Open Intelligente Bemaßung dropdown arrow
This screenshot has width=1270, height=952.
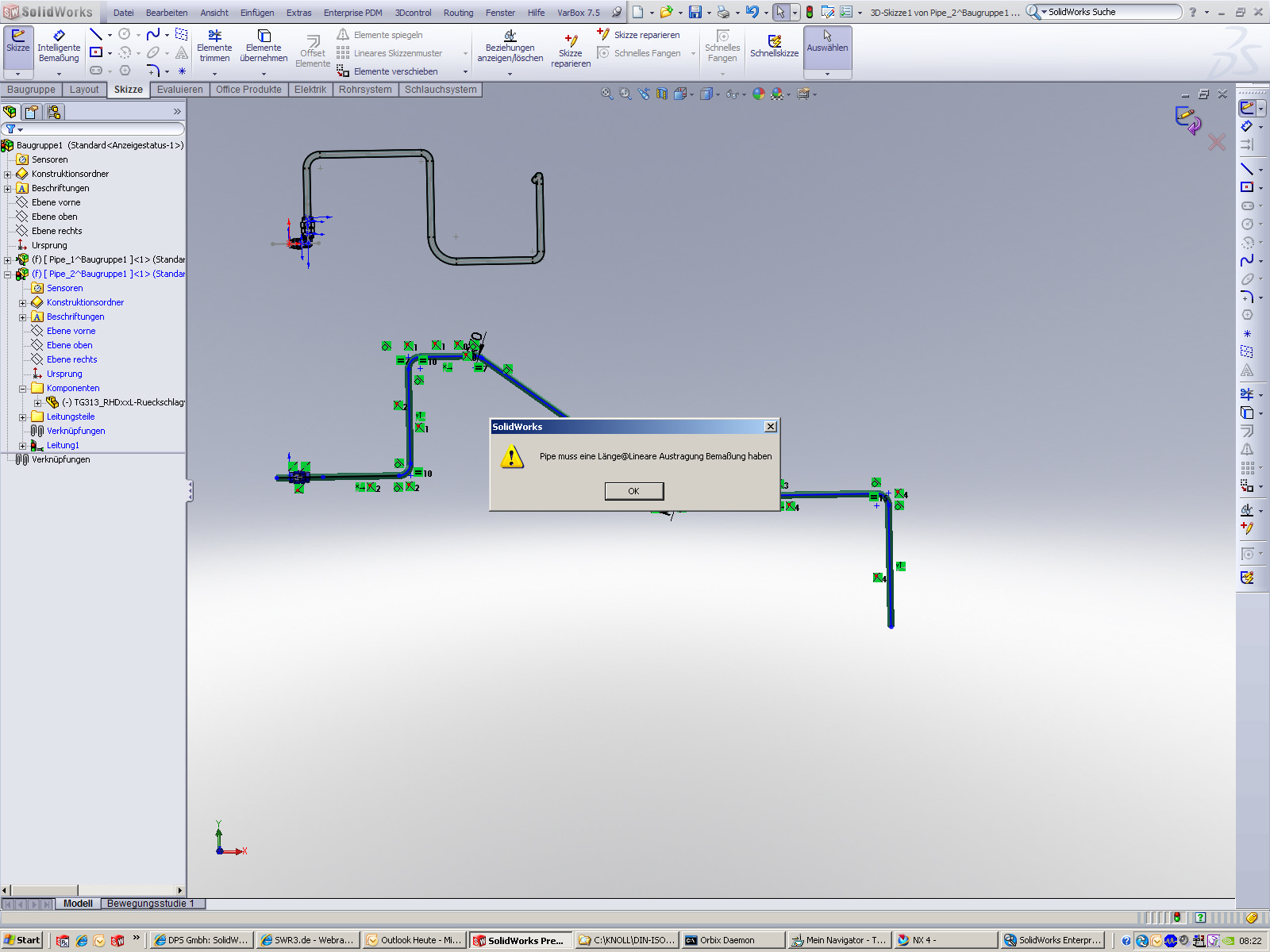[x=59, y=74]
